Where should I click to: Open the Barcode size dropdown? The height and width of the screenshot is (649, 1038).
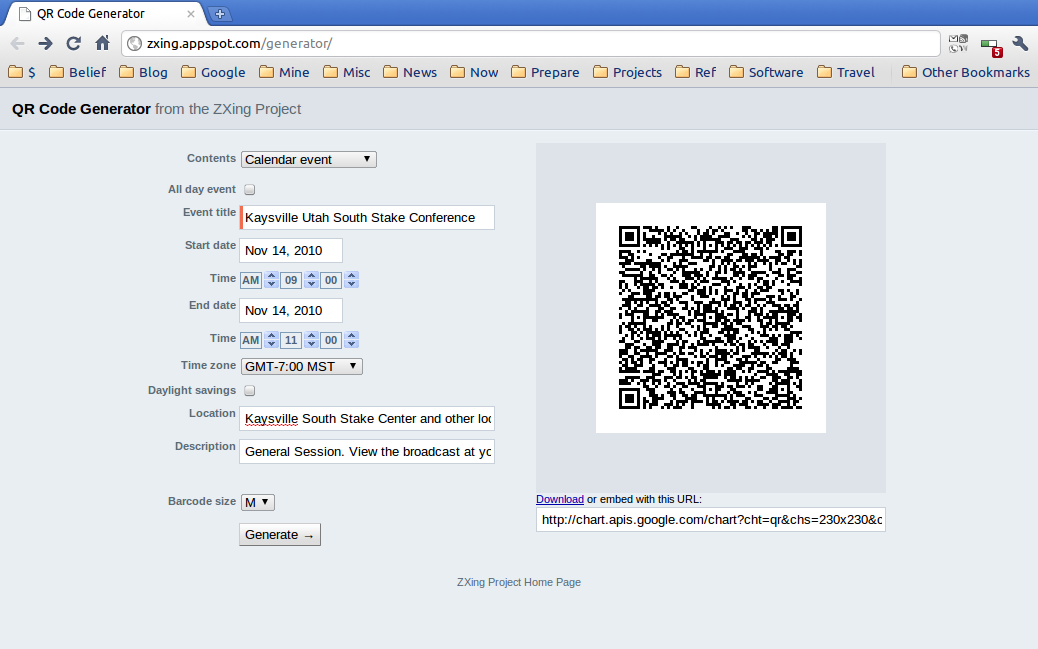[x=258, y=502]
